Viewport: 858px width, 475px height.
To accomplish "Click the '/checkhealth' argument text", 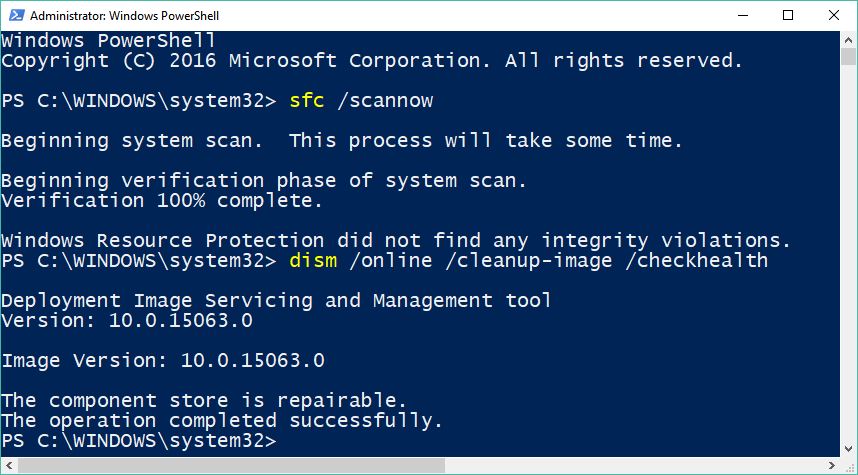I will pos(696,260).
